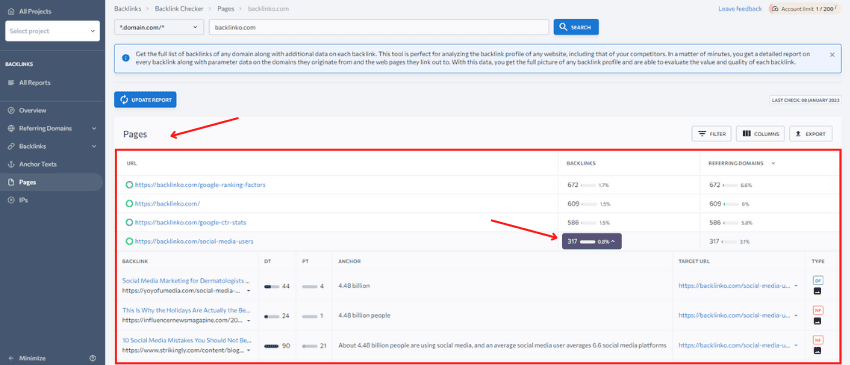Open backlinko.com/google-ctr-stats link
850x365 pixels.
coord(191,222)
